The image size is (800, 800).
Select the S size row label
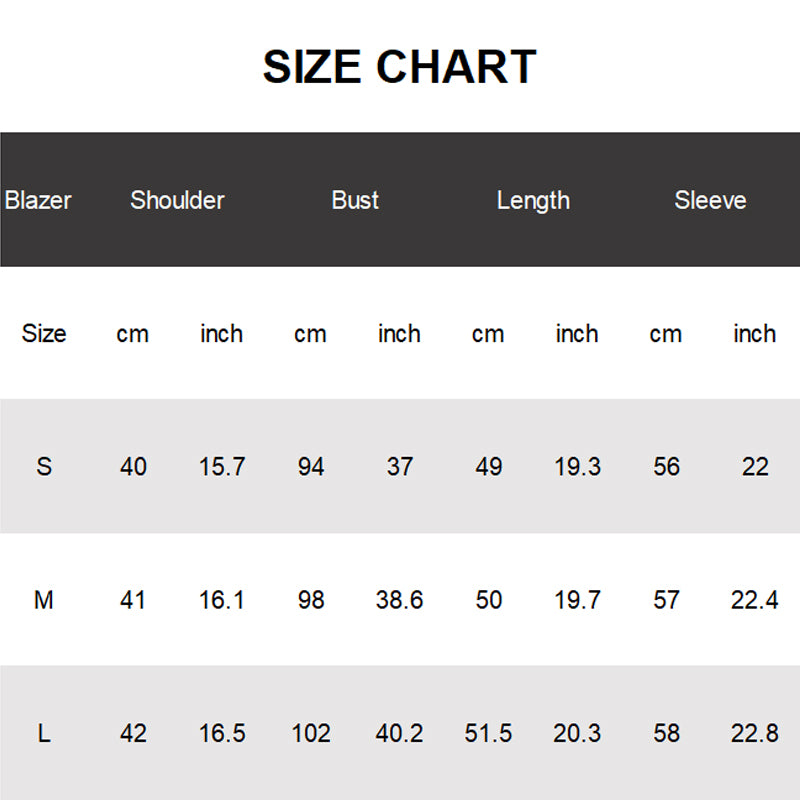(x=44, y=466)
